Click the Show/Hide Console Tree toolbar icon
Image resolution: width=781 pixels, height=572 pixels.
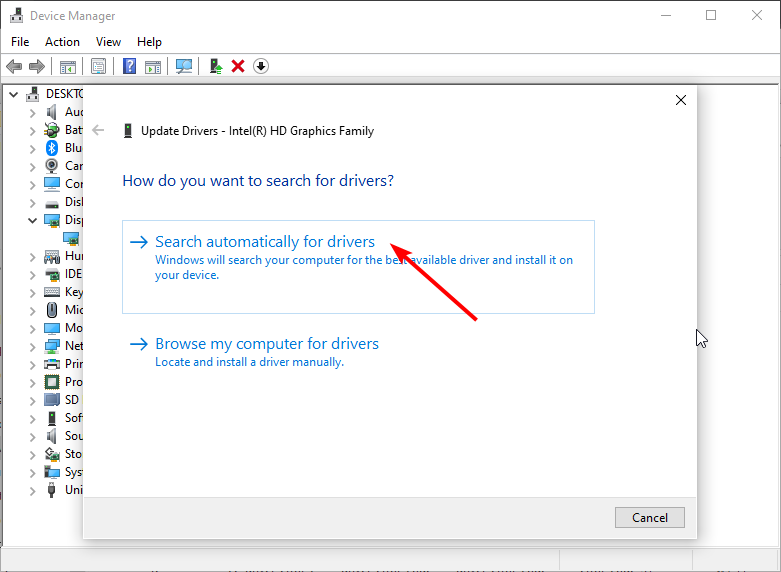coord(68,66)
